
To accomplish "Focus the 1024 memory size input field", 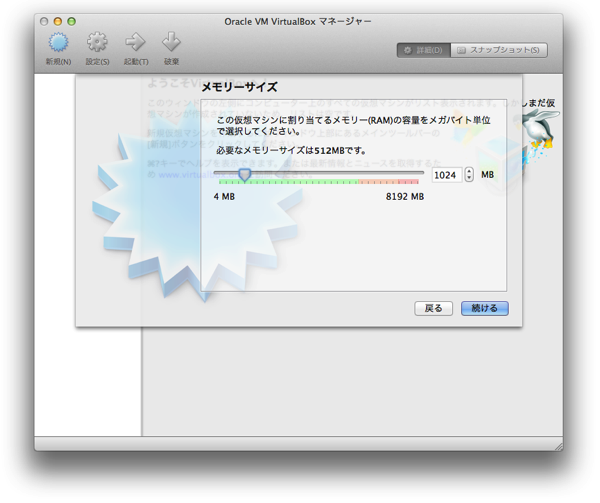I will (x=446, y=175).
